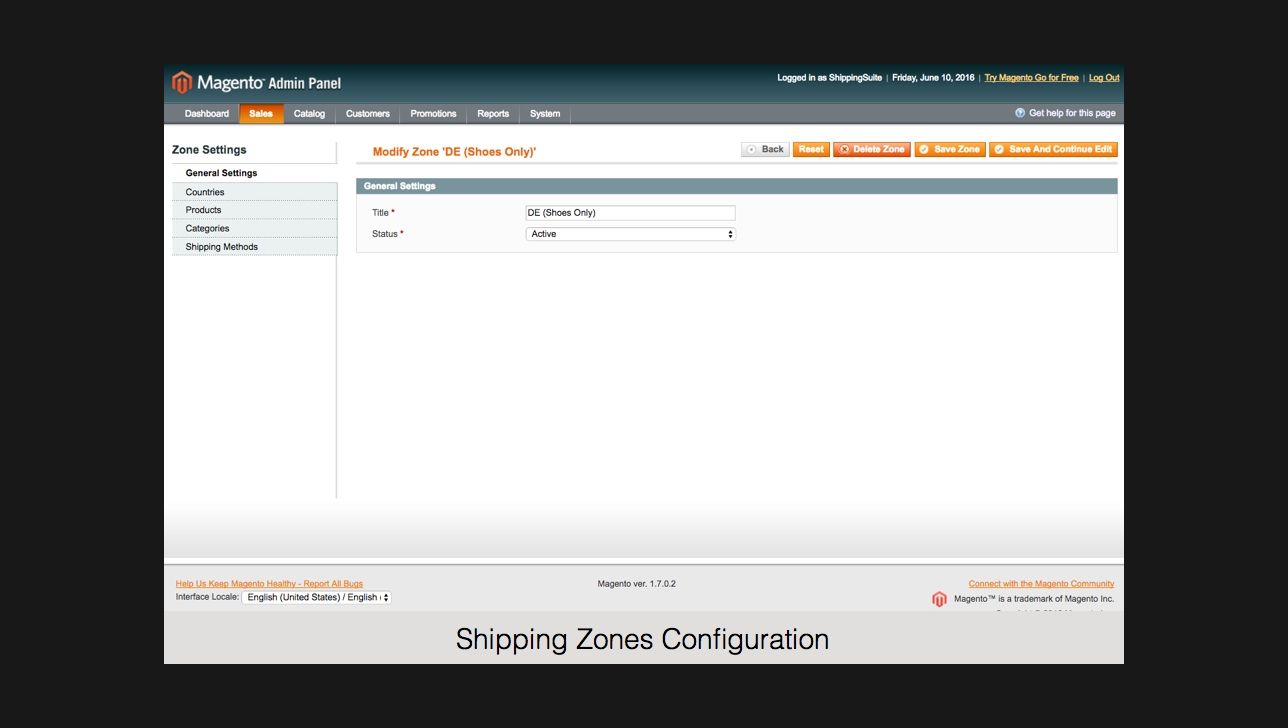
Task: Open the Customers menu
Action: tap(367, 114)
